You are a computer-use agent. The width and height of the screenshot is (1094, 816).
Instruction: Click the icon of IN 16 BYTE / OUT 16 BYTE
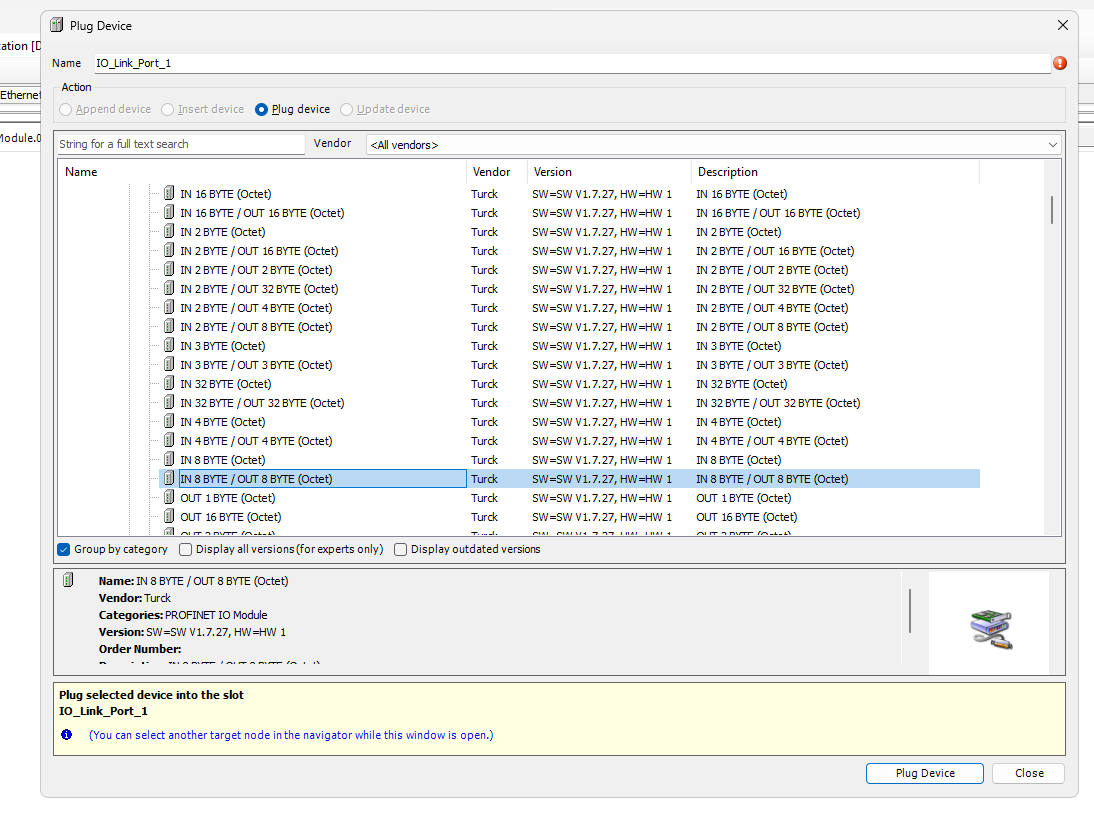tap(169, 212)
